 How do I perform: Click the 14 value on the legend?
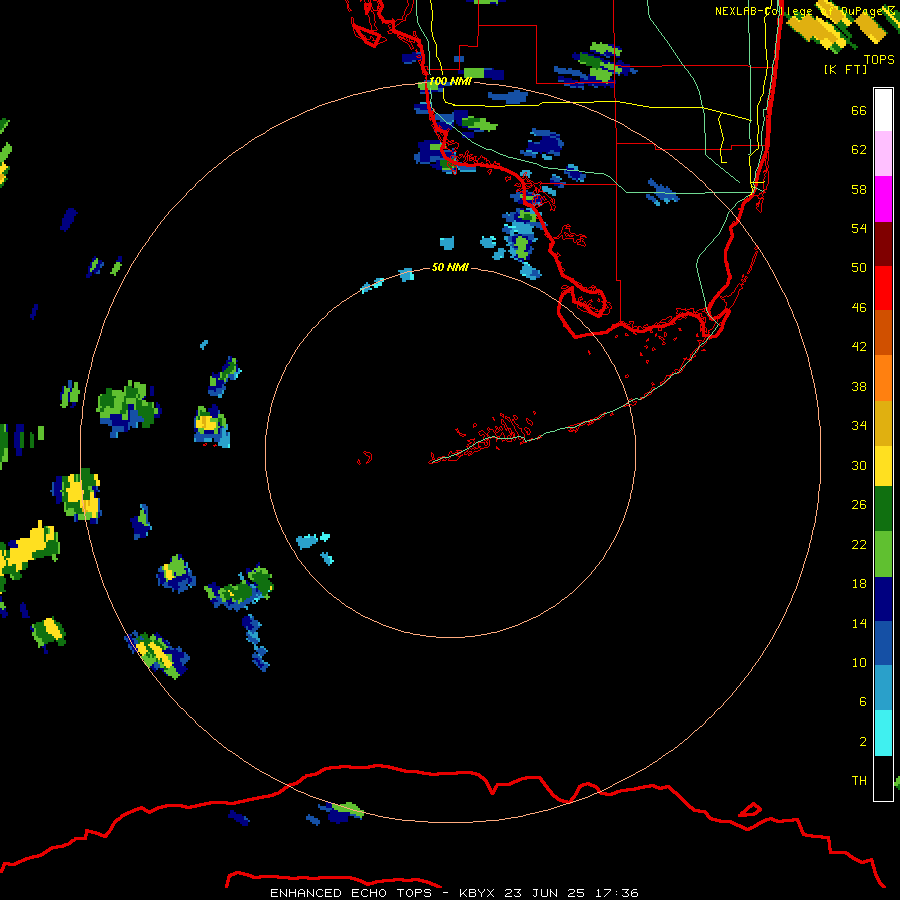(859, 623)
